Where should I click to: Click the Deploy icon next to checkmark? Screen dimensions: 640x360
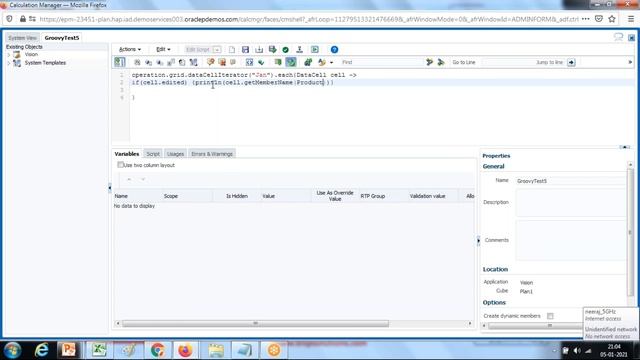[x=300, y=50]
